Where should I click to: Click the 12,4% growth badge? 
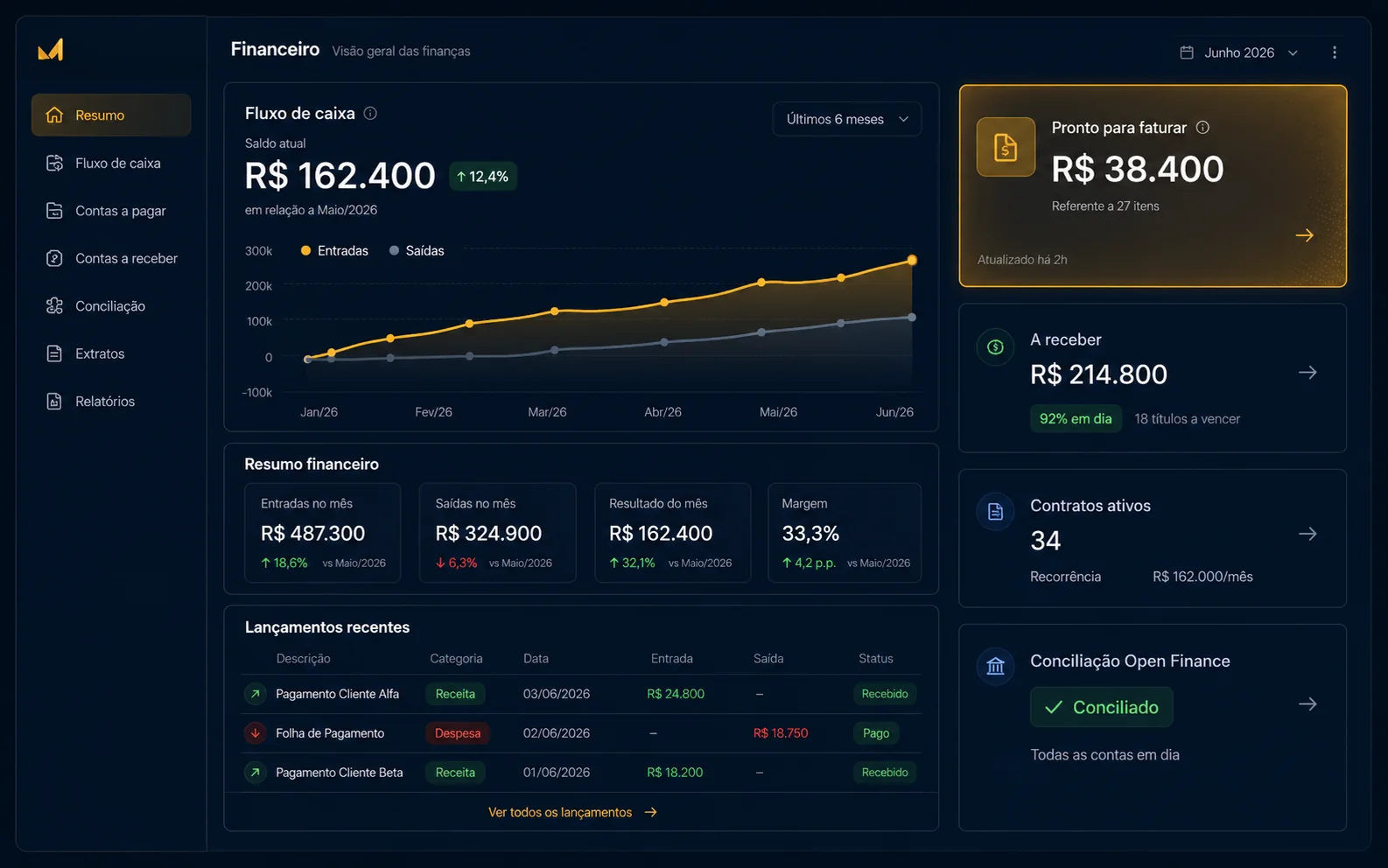pos(483,177)
